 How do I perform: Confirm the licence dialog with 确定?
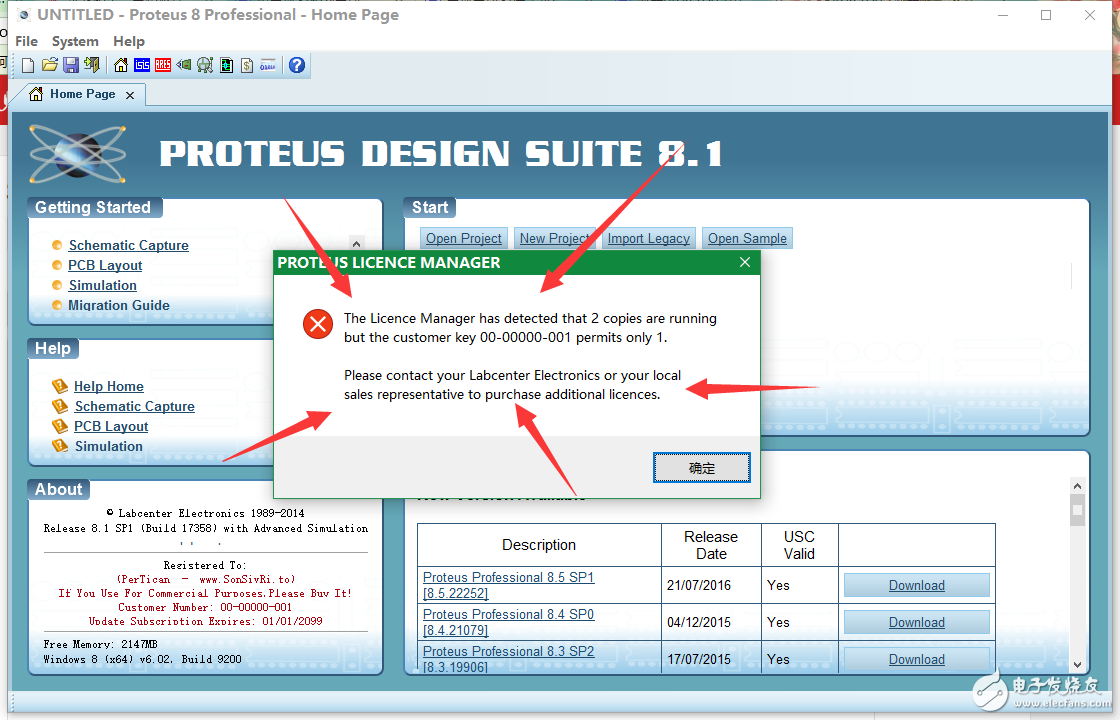click(x=701, y=468)
